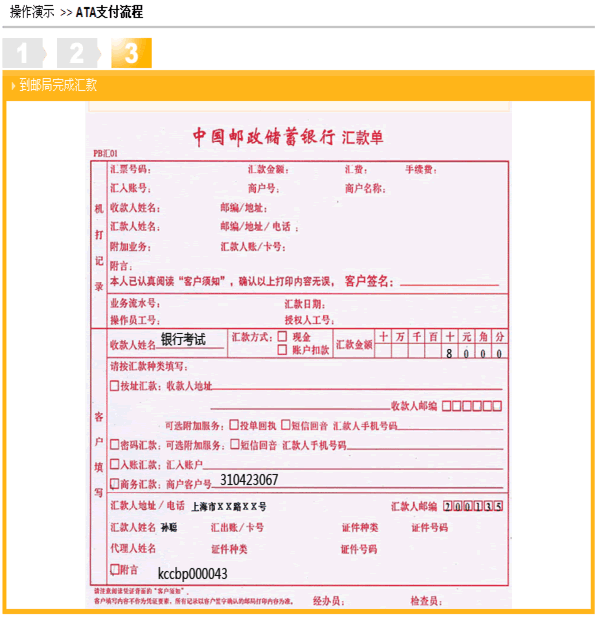Click the 经办员 label

click(328, 601)
